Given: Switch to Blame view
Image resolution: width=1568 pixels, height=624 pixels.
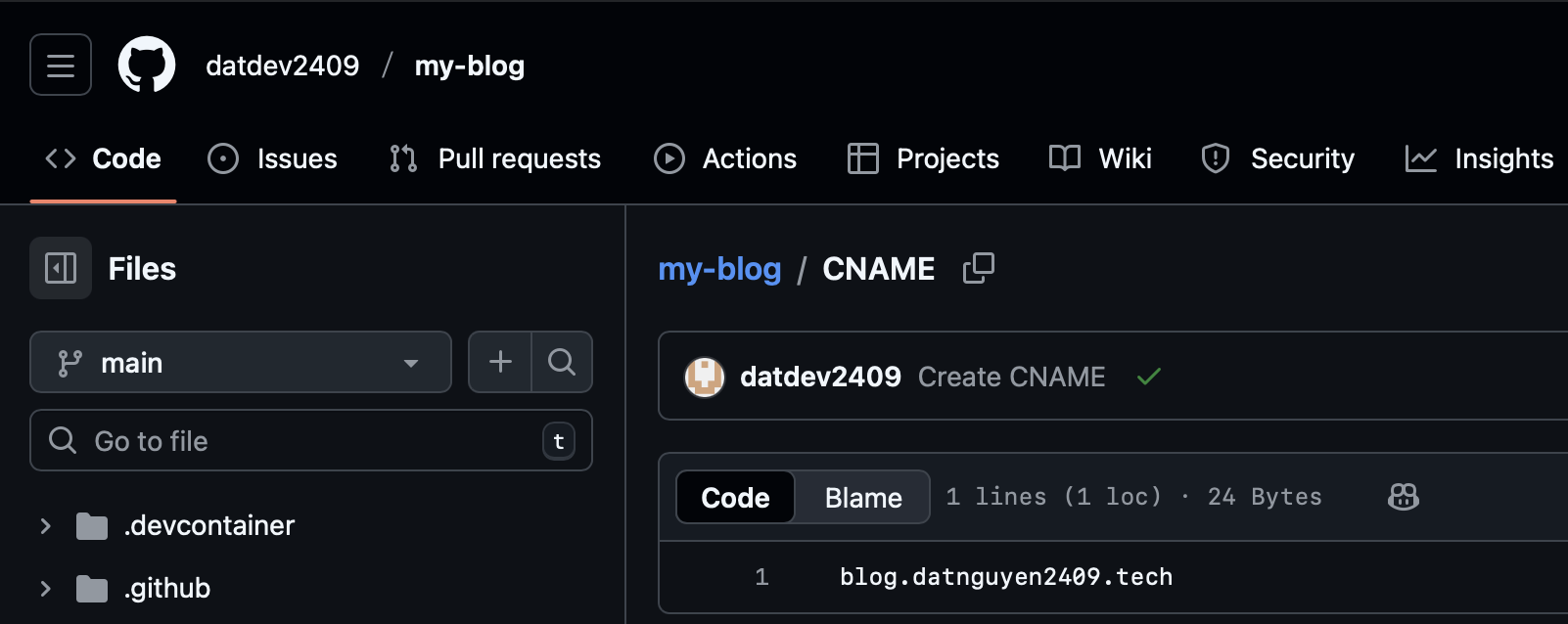Looking at the screenshot, I should (x=862, y=497).
